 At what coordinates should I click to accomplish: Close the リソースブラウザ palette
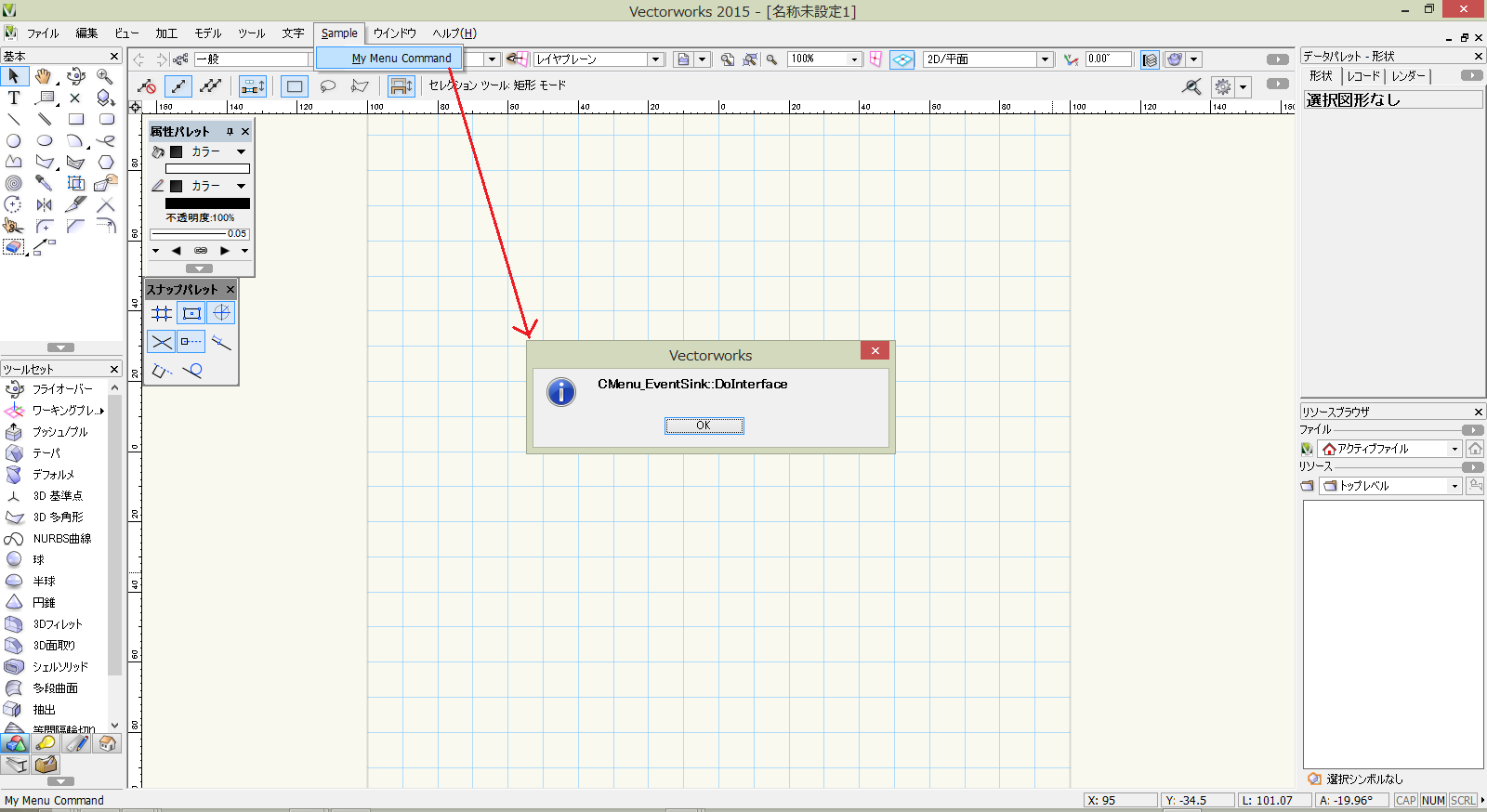click(x=1479, y=412)
